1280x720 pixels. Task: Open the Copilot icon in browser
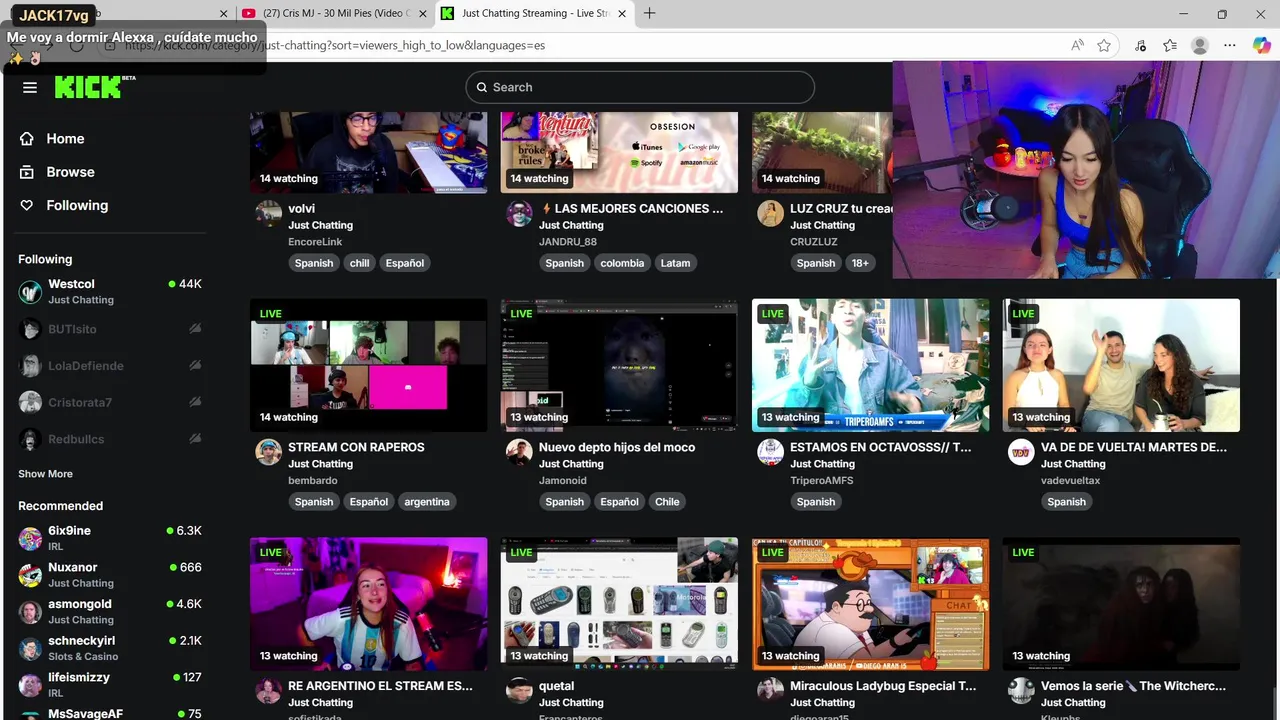[x=1261, y=45]
